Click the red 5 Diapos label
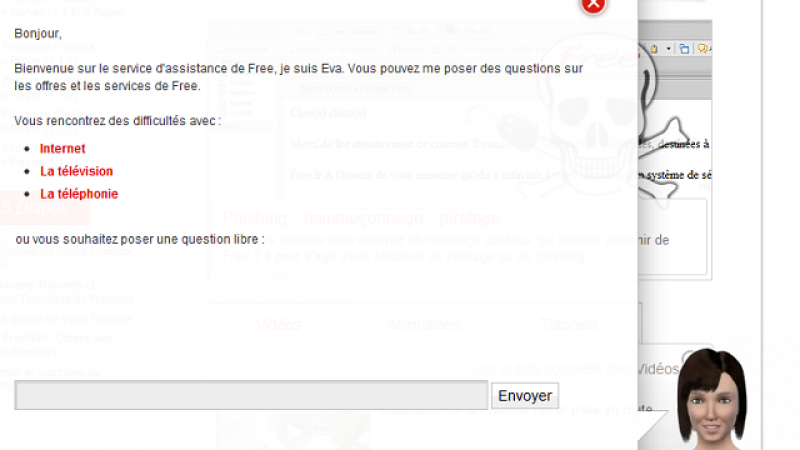Screen dimensions: 800x450 pyautogui.click(x=36, y=208)
